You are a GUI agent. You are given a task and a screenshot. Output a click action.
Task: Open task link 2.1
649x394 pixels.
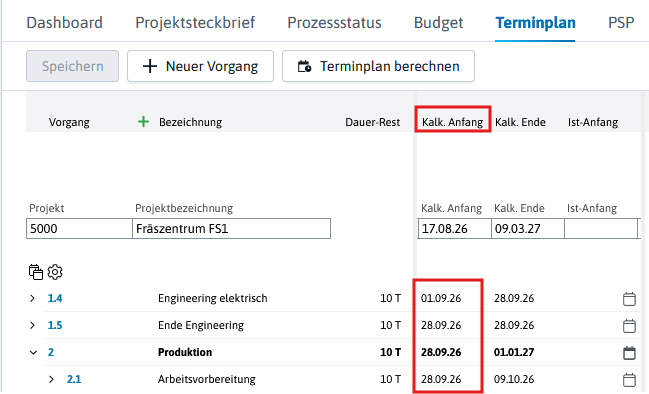click(74, 379)
